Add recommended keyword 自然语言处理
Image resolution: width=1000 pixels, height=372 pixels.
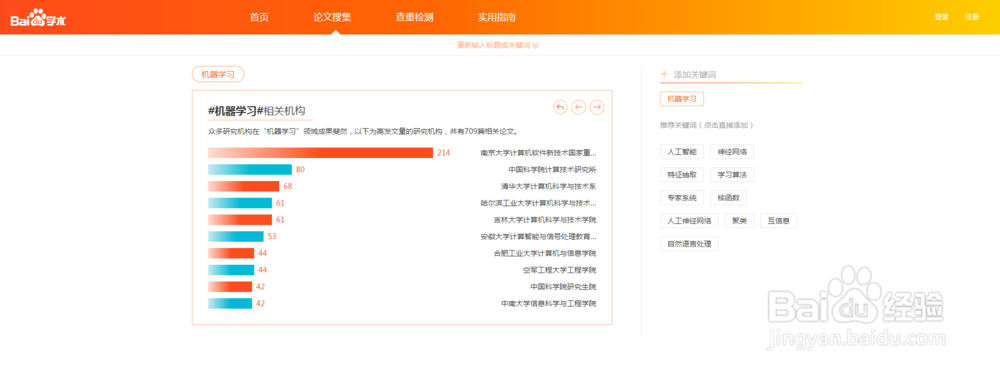pos(689,244)
